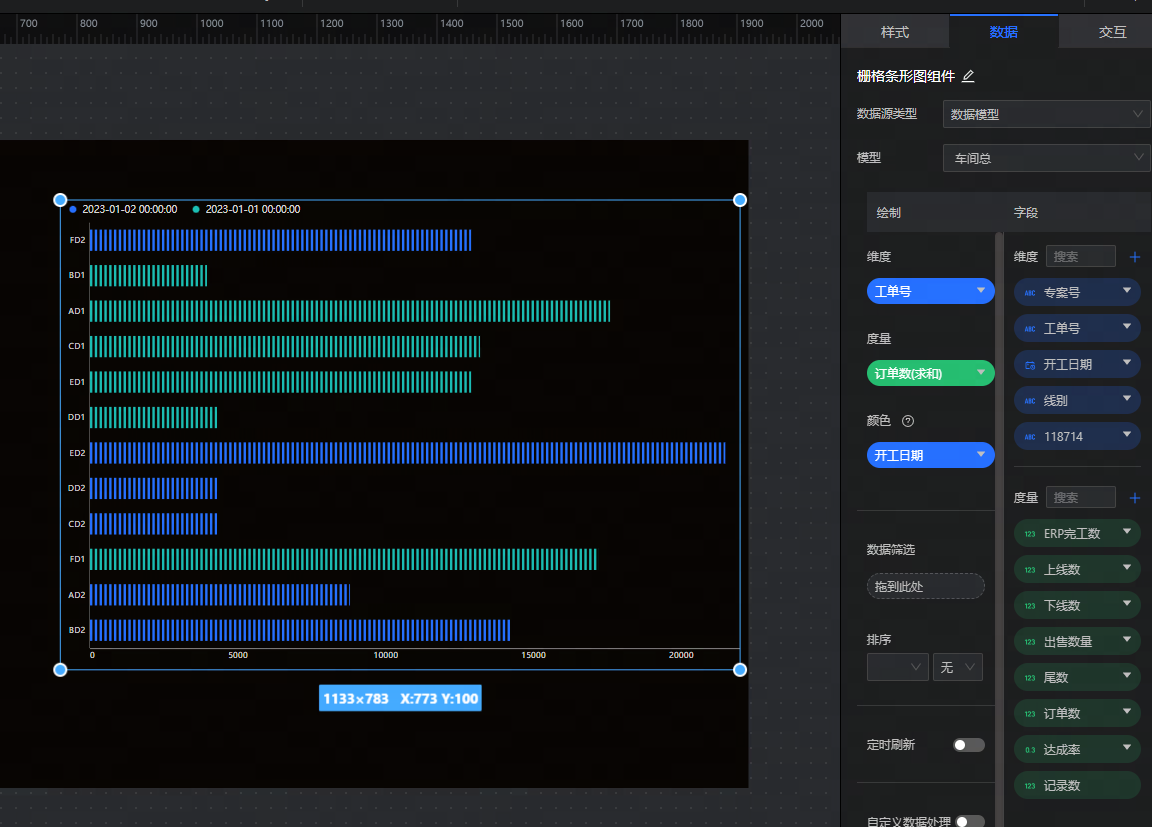Screen dimensions: 1152x827
Task: Click the dimension search input field
Action: pyautogui.click(x=1080, y=257)
